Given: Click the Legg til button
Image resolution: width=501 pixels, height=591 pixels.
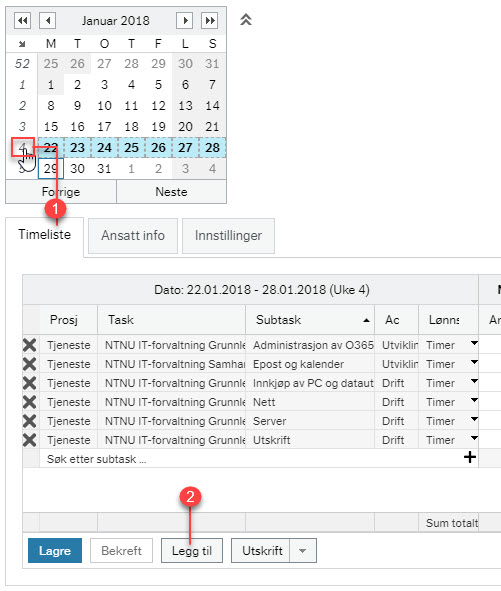Looking at the screenshot, I should point(192,551).
